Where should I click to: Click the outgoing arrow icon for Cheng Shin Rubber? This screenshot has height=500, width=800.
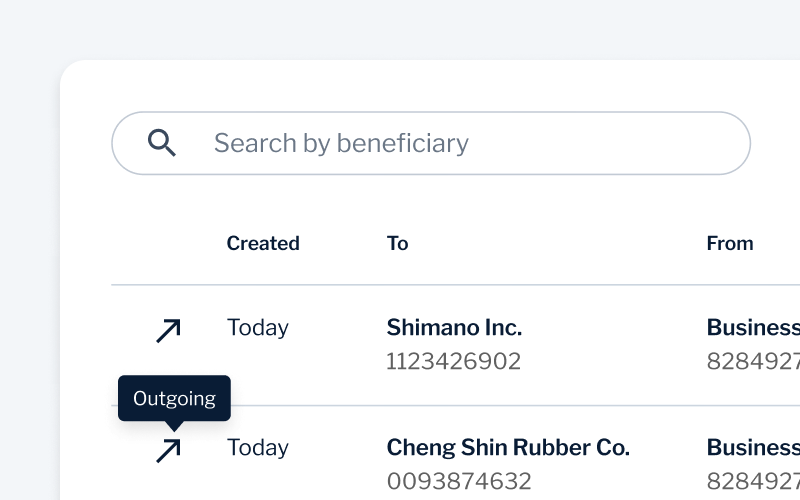pos(168,450)
